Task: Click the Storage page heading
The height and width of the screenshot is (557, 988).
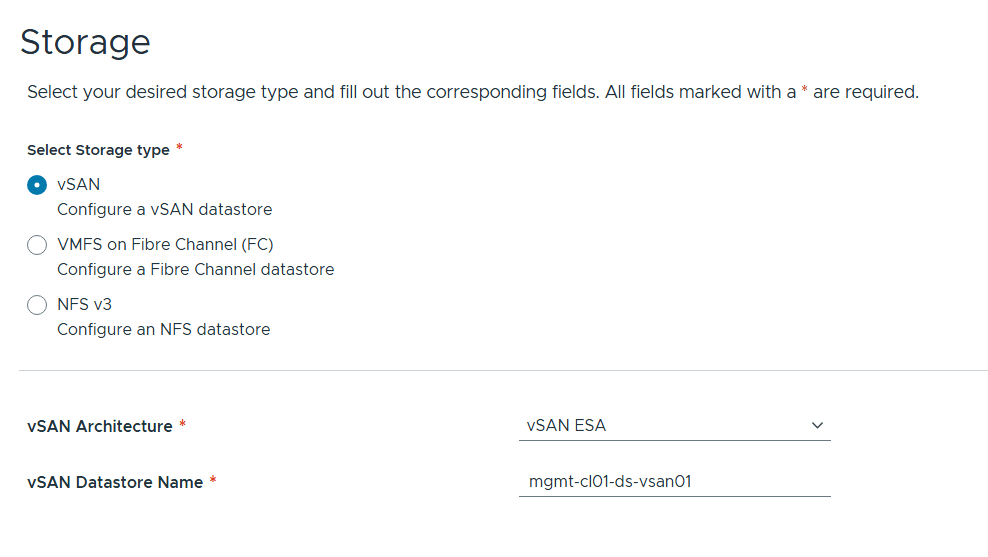Action: pos(85,42)
